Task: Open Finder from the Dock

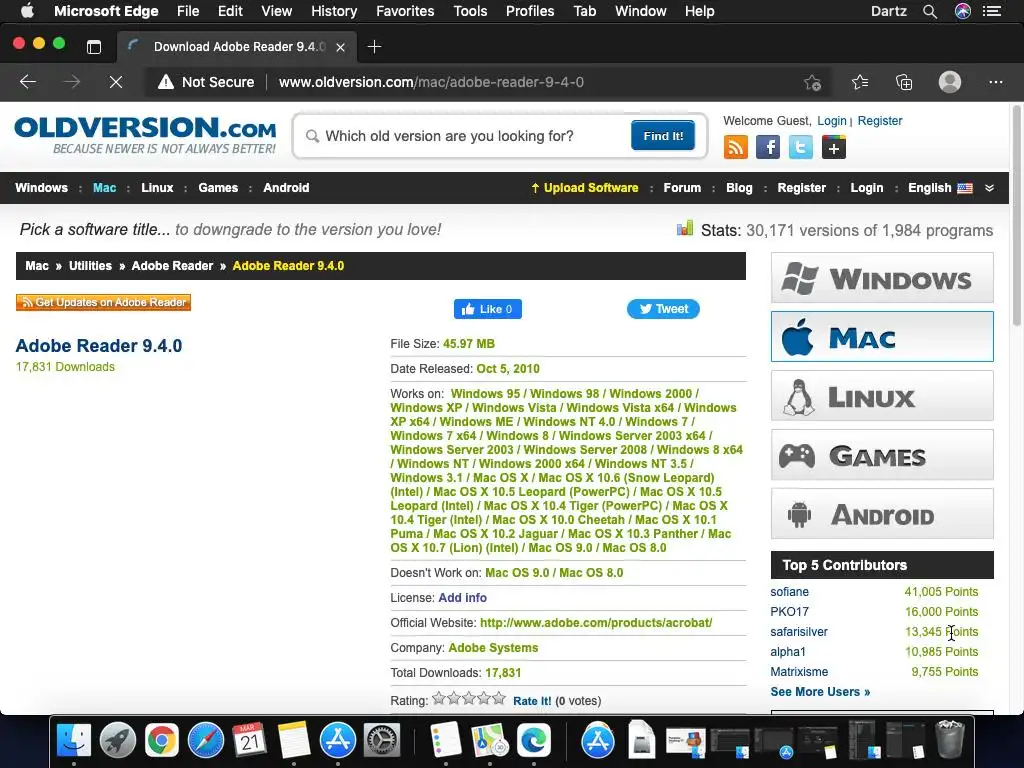Action: pyautogui.click(x=74, y=741)
